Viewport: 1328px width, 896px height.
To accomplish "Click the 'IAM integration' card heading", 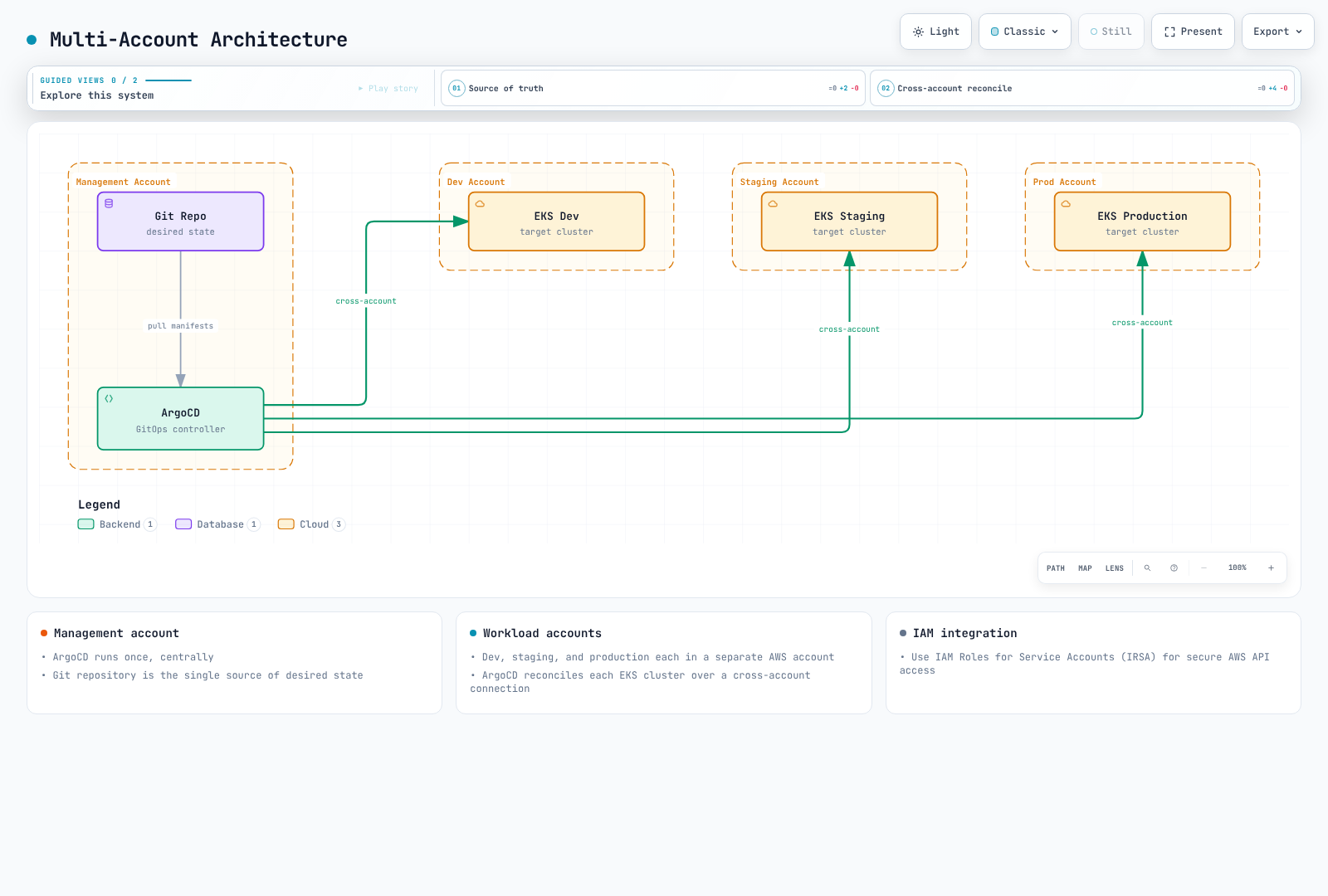I will coord(965,634).
